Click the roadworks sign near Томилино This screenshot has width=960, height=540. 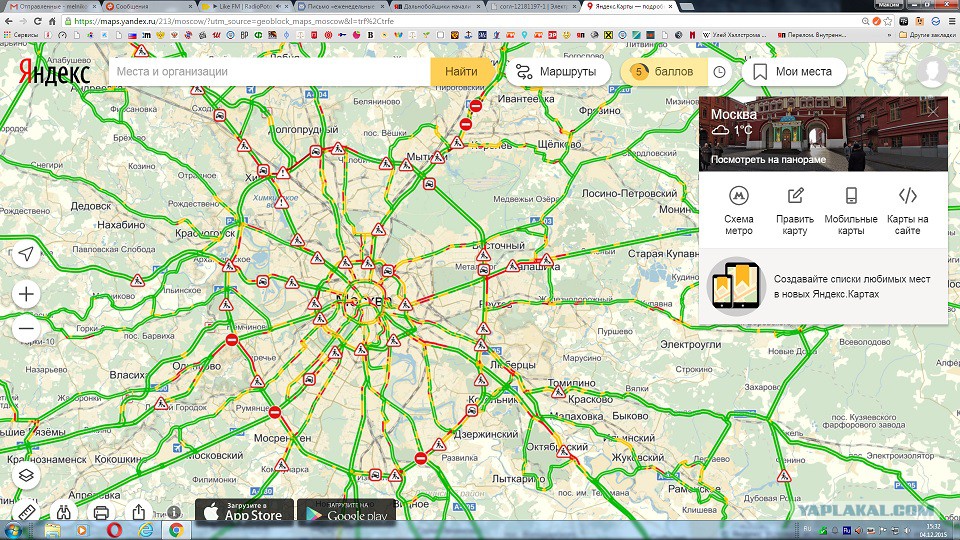558,392
